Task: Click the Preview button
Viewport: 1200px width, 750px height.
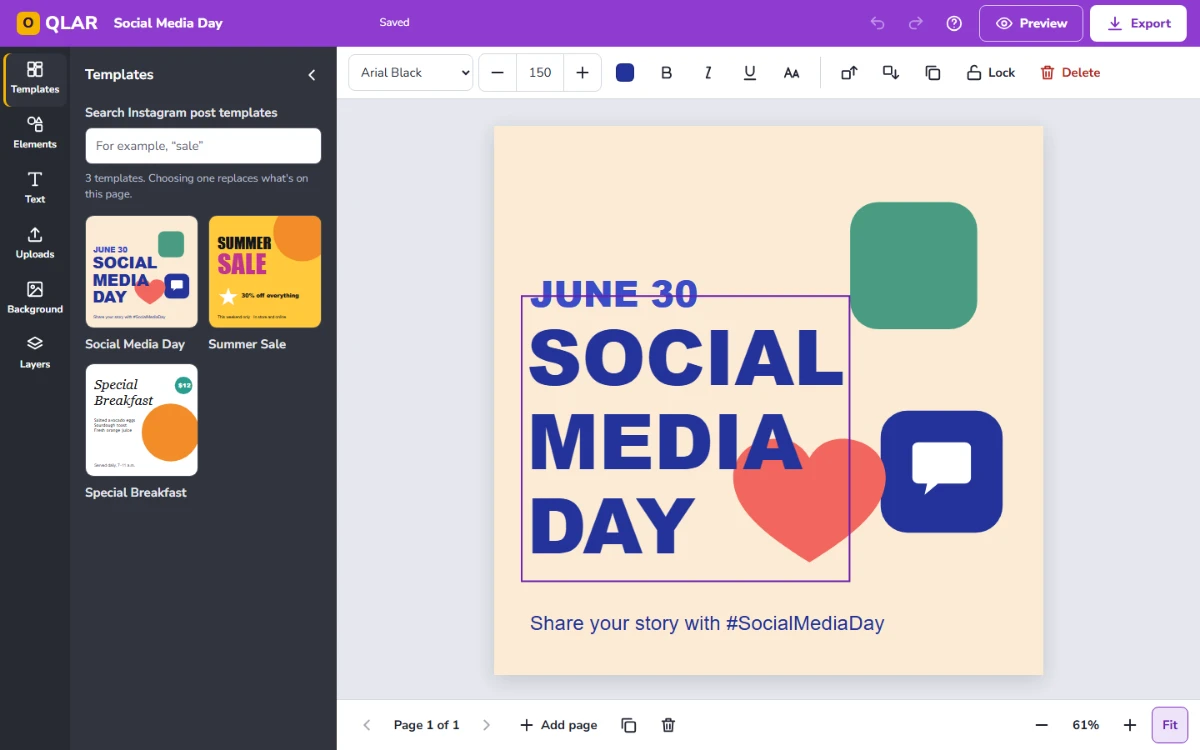Action: coord(1031,23)
